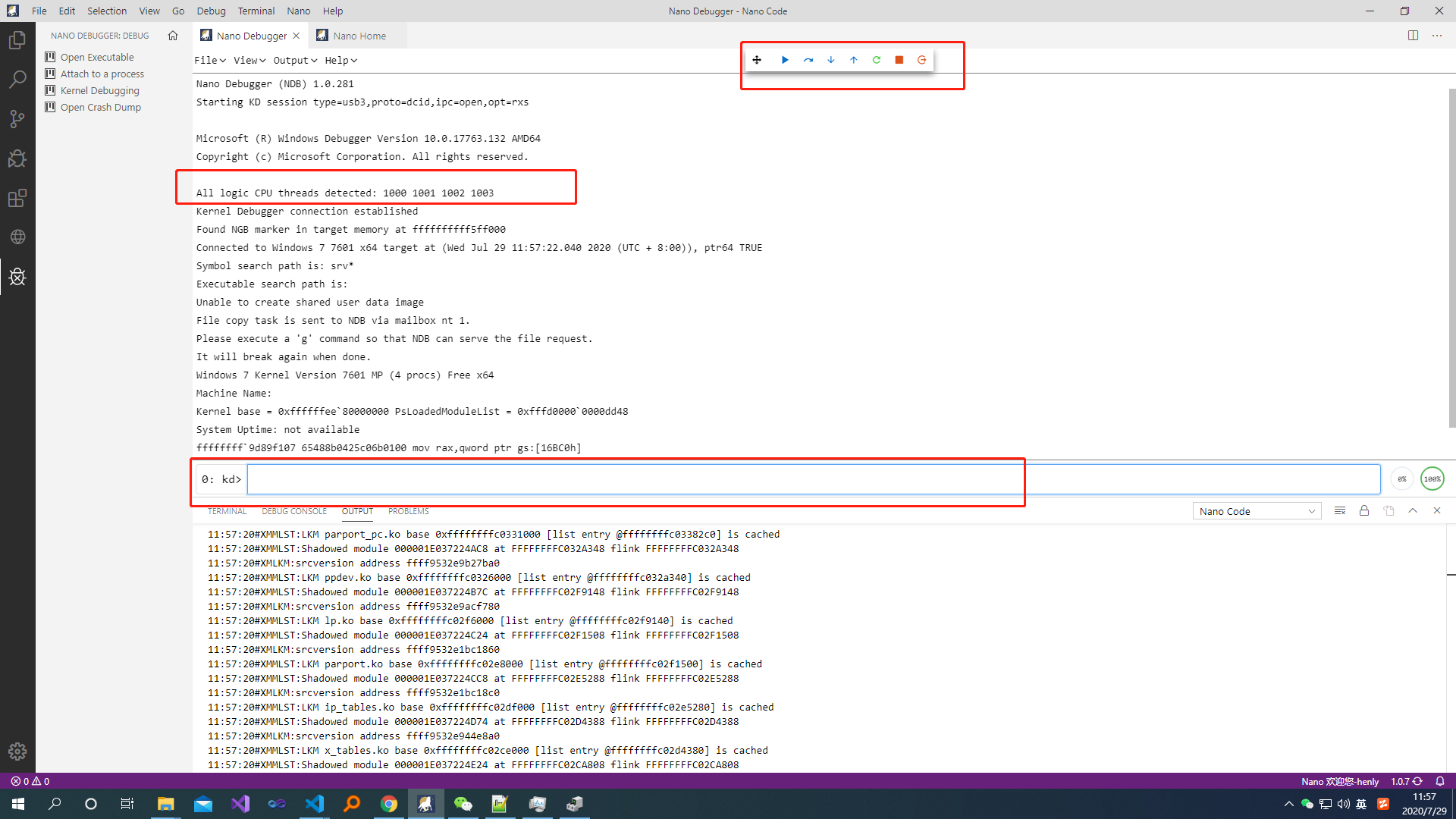Open WeChat from the taskbar
Image resolution: width=1456 pixels, height=819 pixels.
click(463, 804)
